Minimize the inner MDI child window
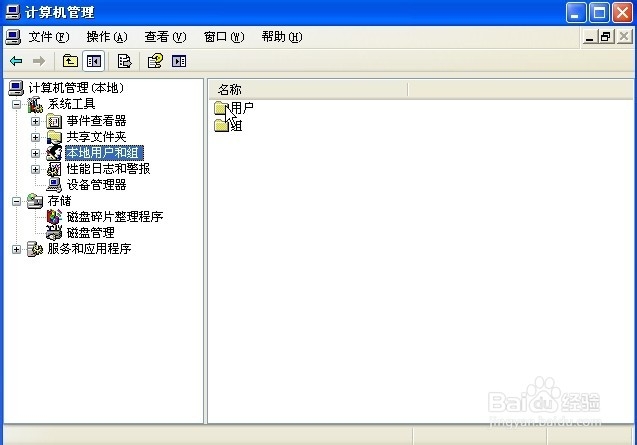This screenshot has width=637, height=445. pyautogui.click(x=589, y=37)
